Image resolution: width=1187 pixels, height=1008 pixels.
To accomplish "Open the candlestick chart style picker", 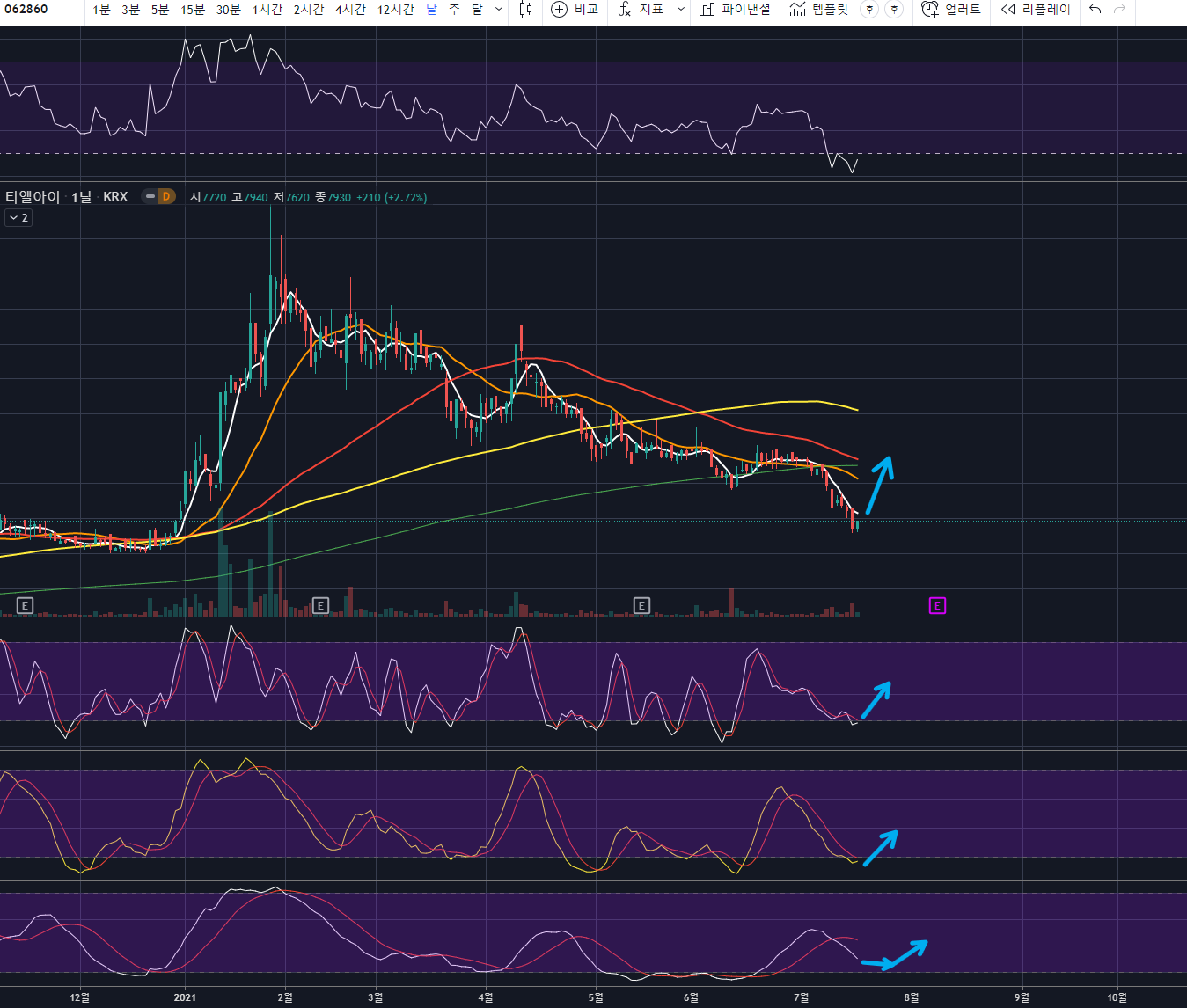I will click(x=525, y=10).
